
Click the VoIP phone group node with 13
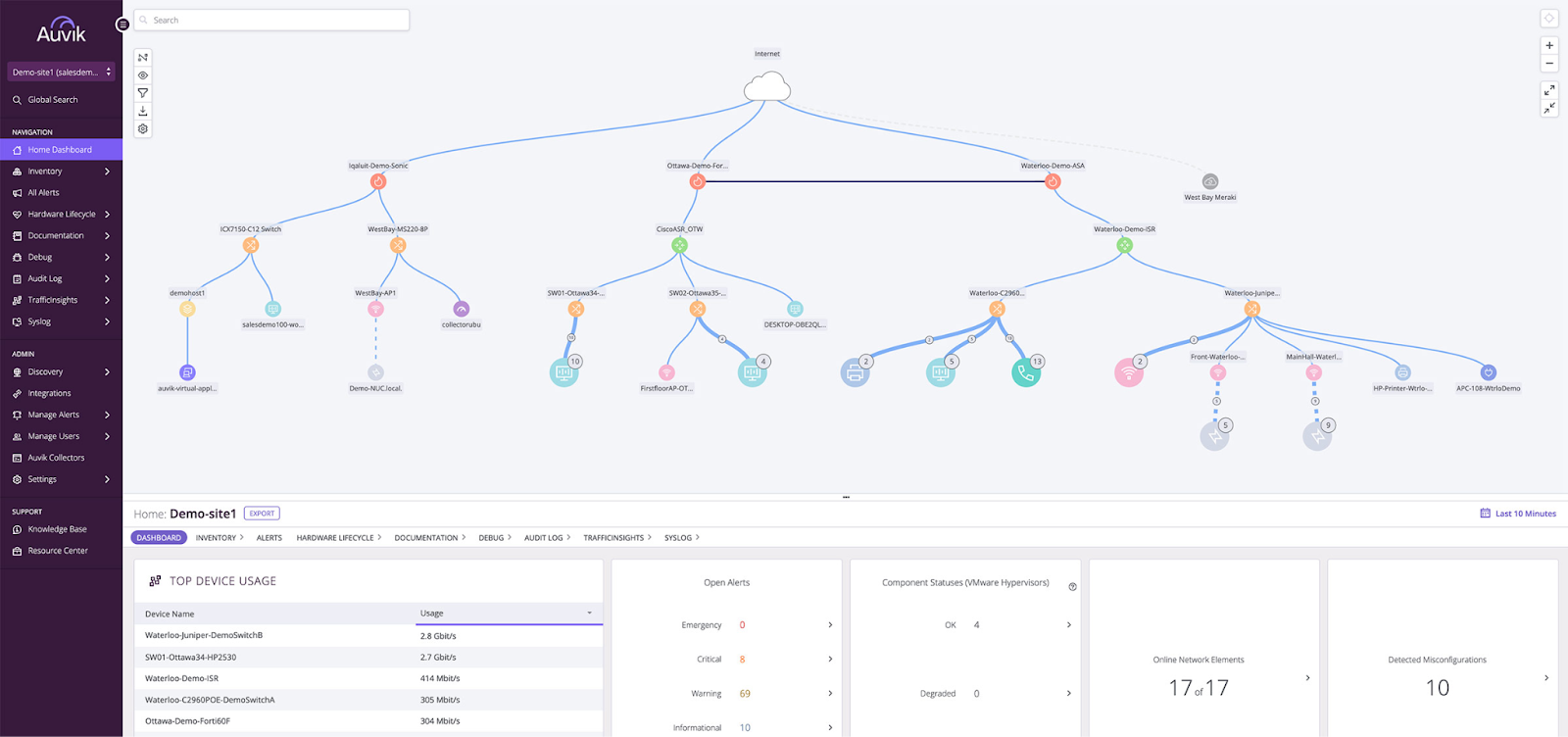click(x=1026, y=372)
